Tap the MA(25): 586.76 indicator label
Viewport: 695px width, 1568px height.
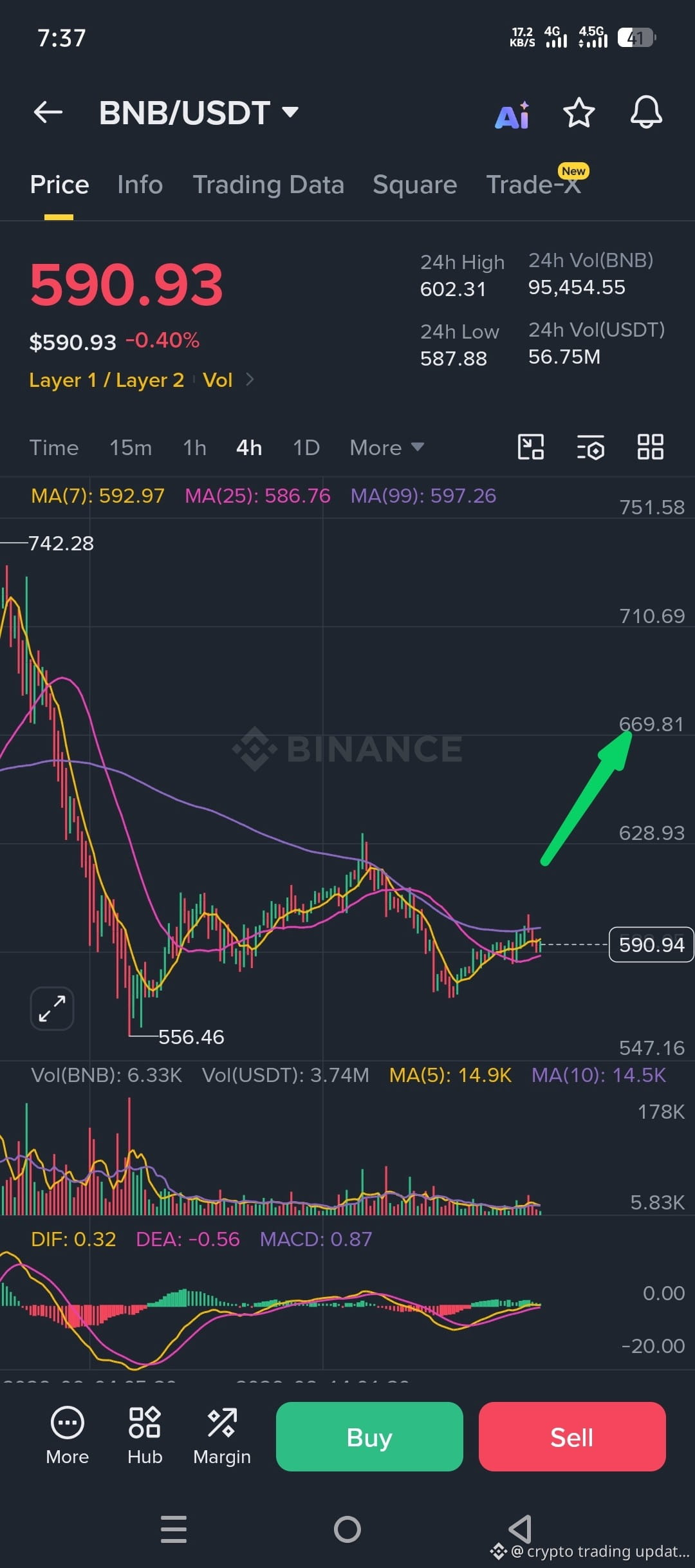point(257,496)
